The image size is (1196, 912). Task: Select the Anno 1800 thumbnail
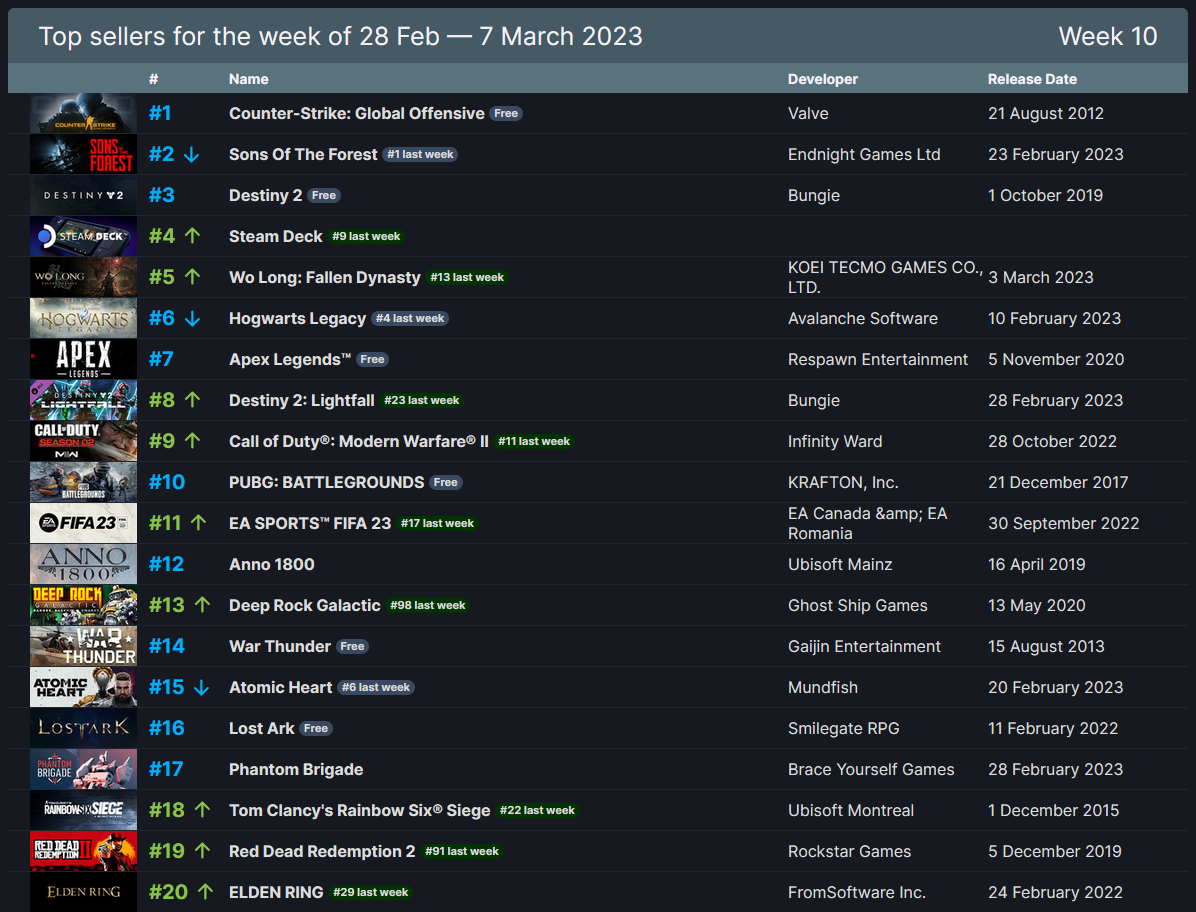tap(83, 564)
